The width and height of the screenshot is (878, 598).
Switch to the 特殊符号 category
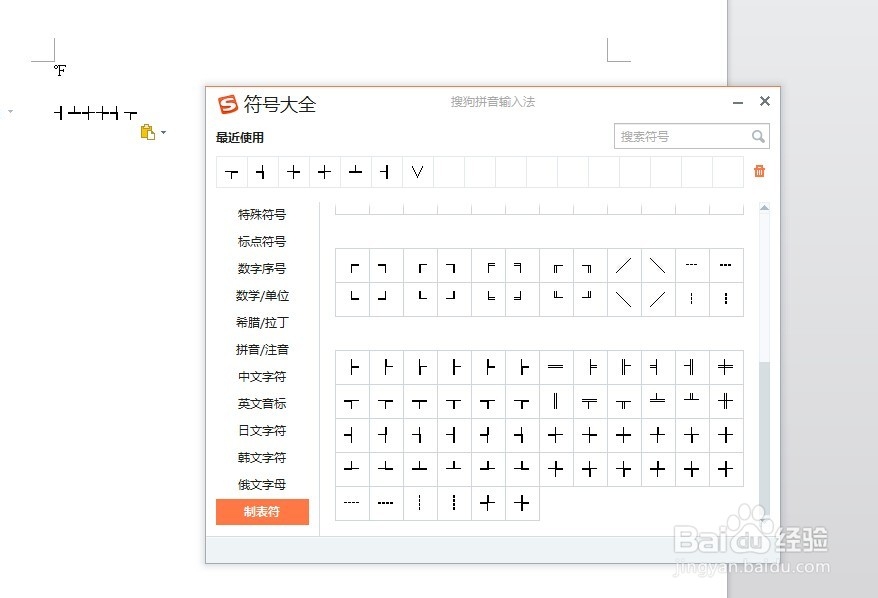click(260, 213)
